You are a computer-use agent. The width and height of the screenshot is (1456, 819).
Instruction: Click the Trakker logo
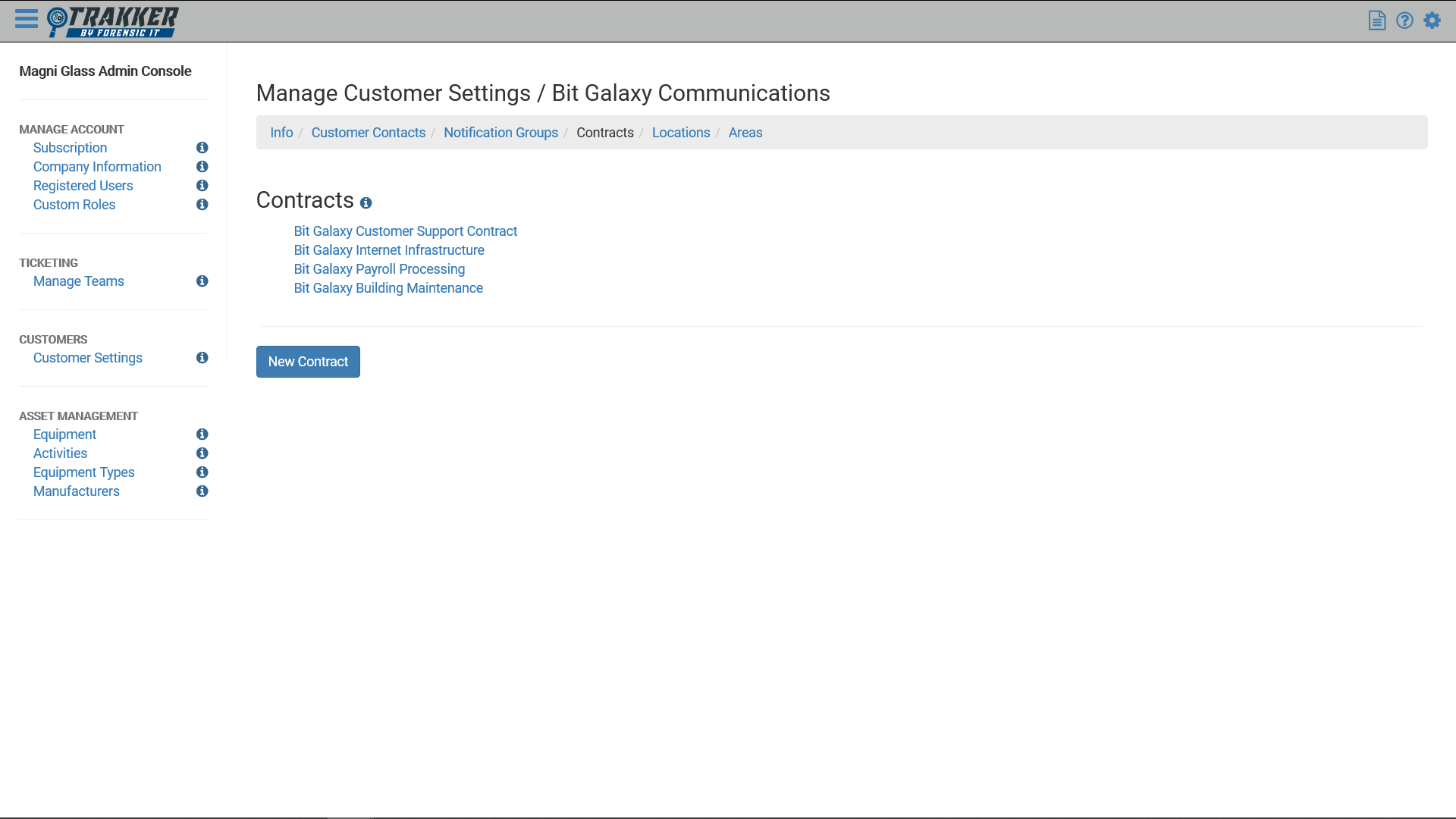pos(113,21)
